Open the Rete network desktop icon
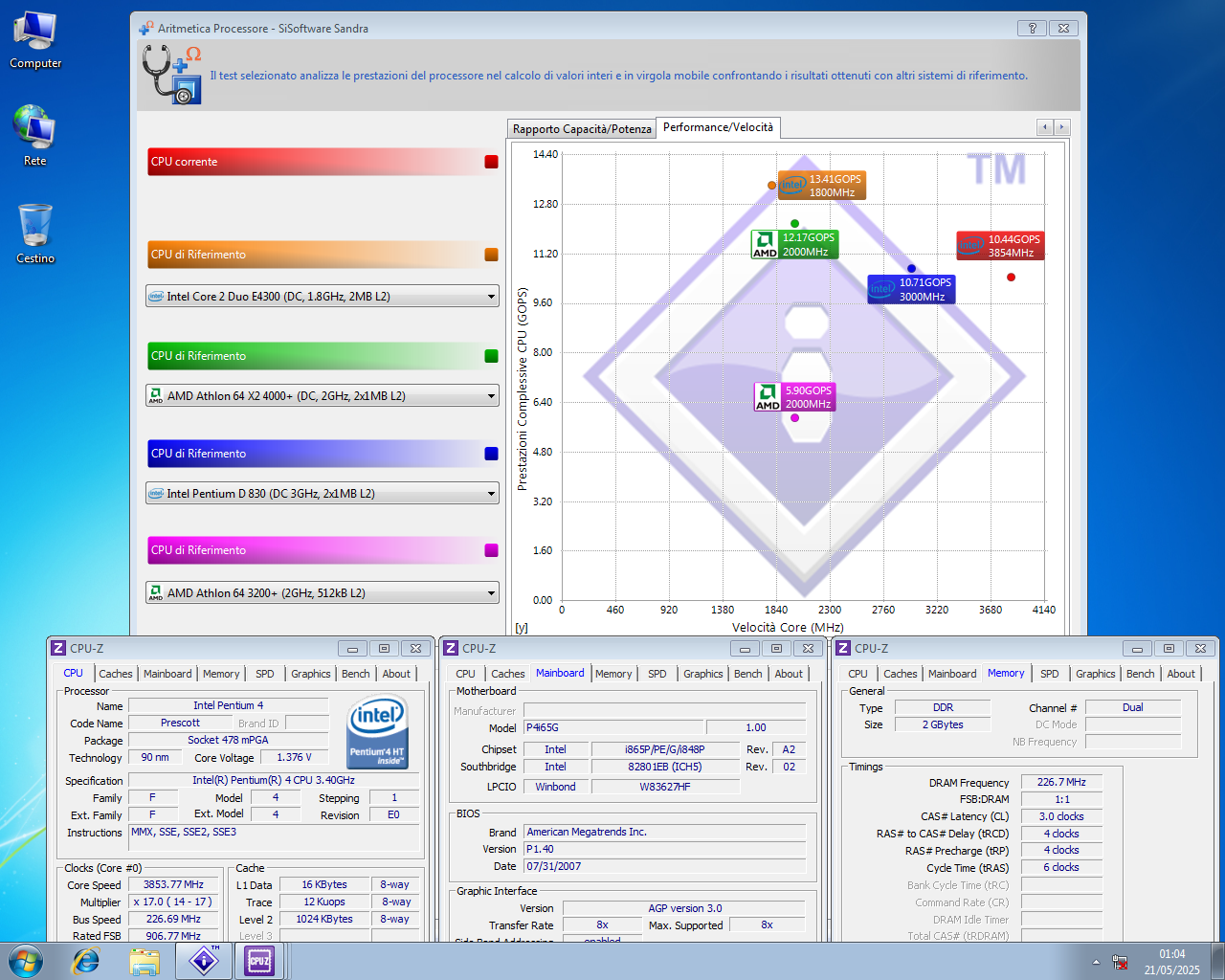 coord(35,134)
